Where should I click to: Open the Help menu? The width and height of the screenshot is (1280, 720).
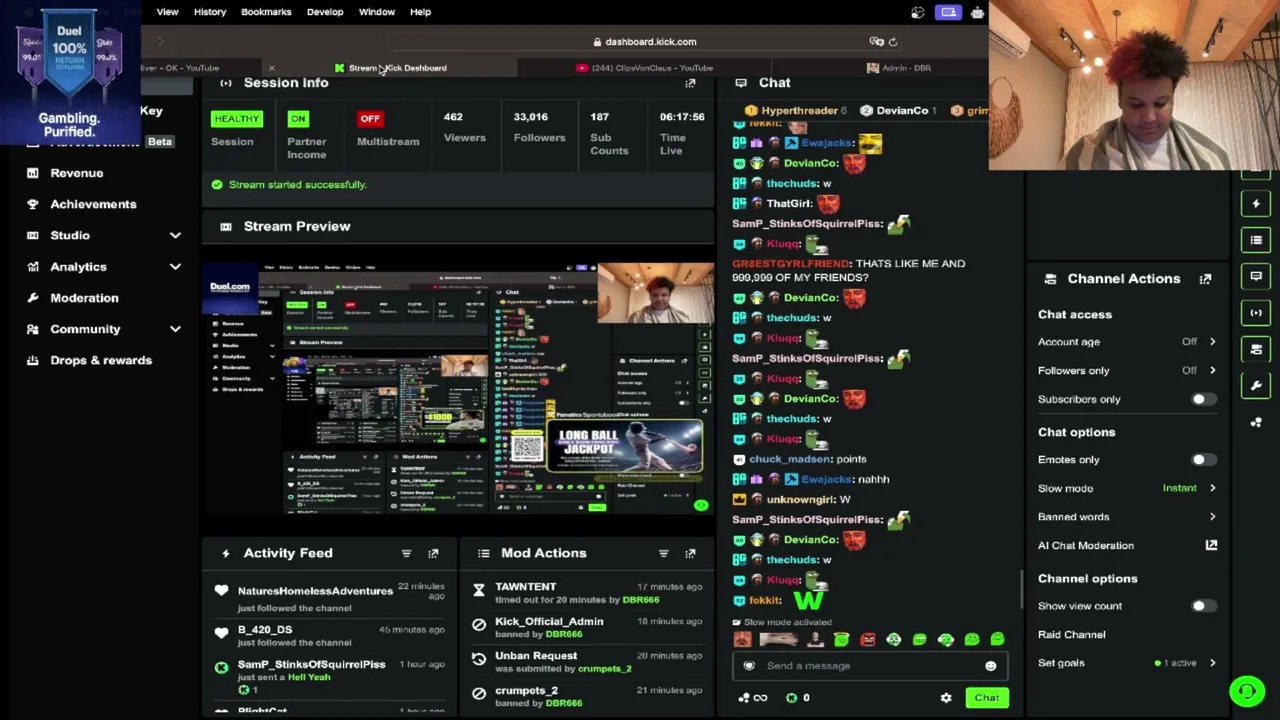coord(420,12)
